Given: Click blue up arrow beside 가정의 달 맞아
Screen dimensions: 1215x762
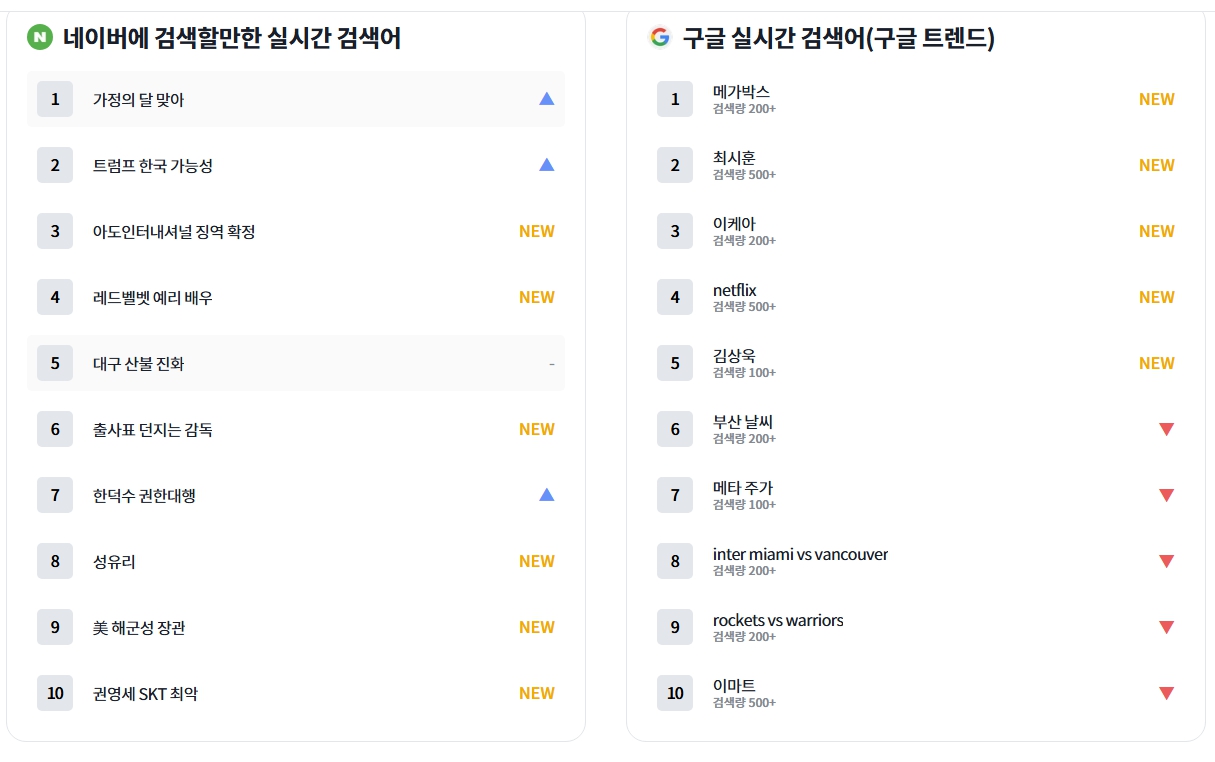Looking at the screenshot, I should (x=546, y=99).
